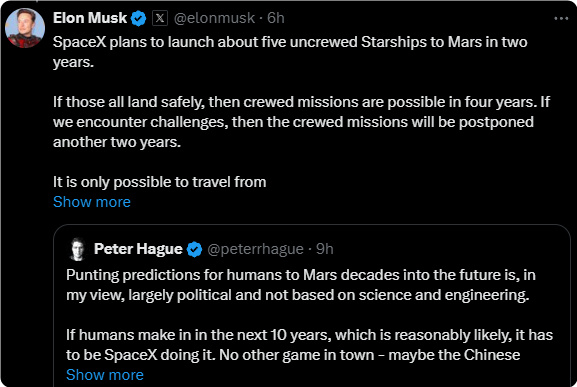Click the "Punting predictions for humans" quoted paragraph

coord(301,285)
